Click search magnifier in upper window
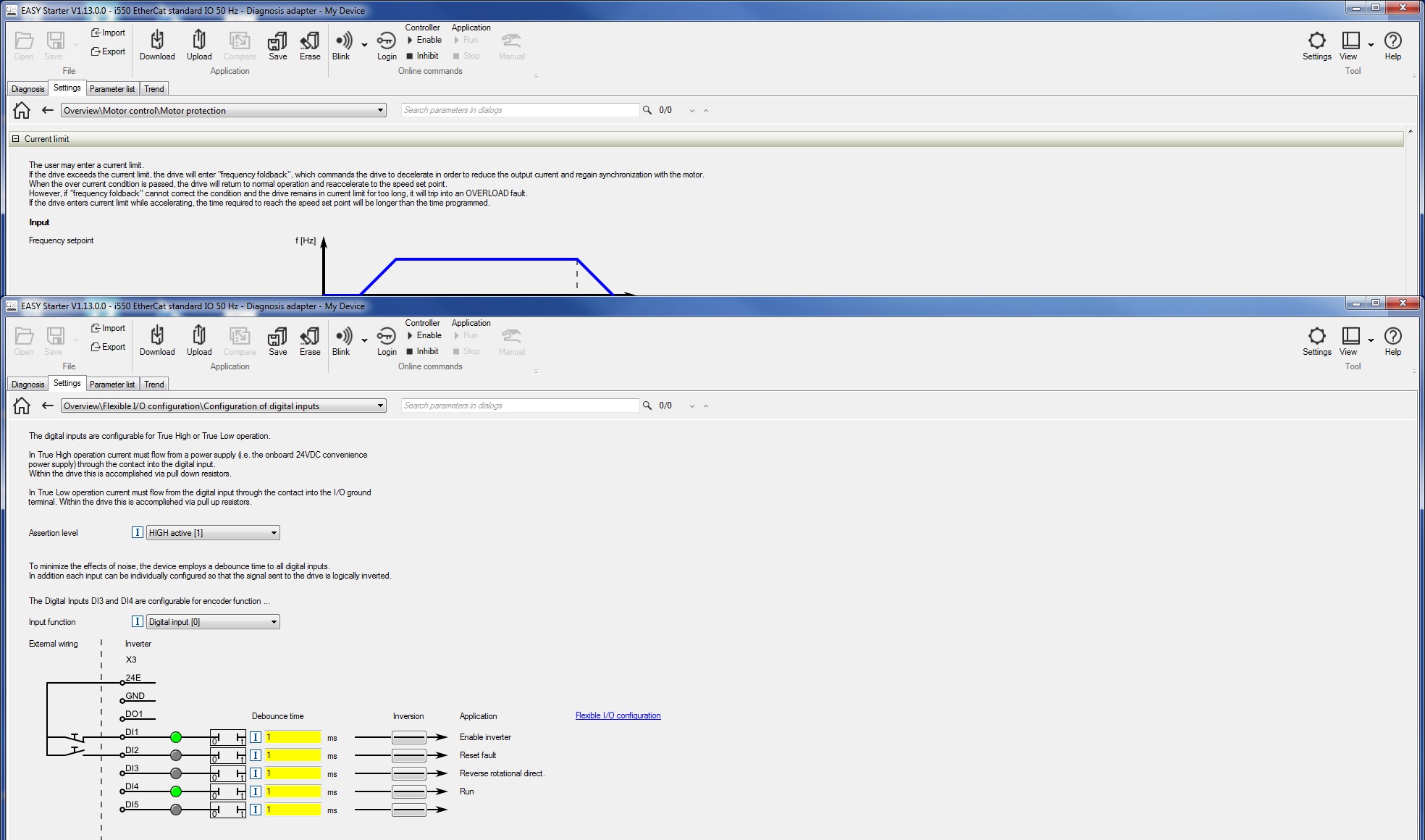 tap(647, 110)
